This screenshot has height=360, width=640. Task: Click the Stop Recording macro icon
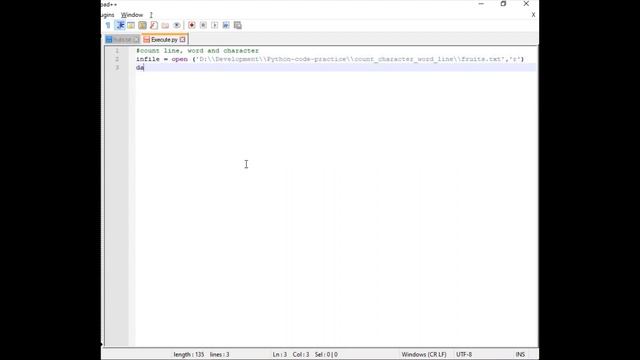coord(203,25)
